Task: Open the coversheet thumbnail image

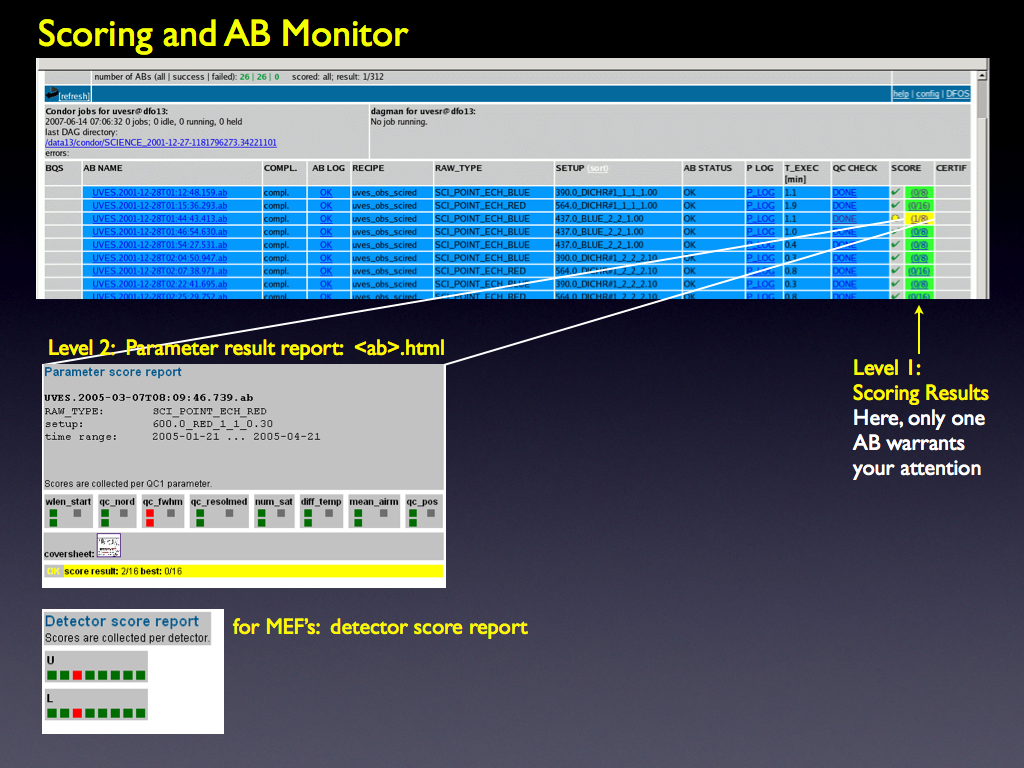Action: click(109, 545)
